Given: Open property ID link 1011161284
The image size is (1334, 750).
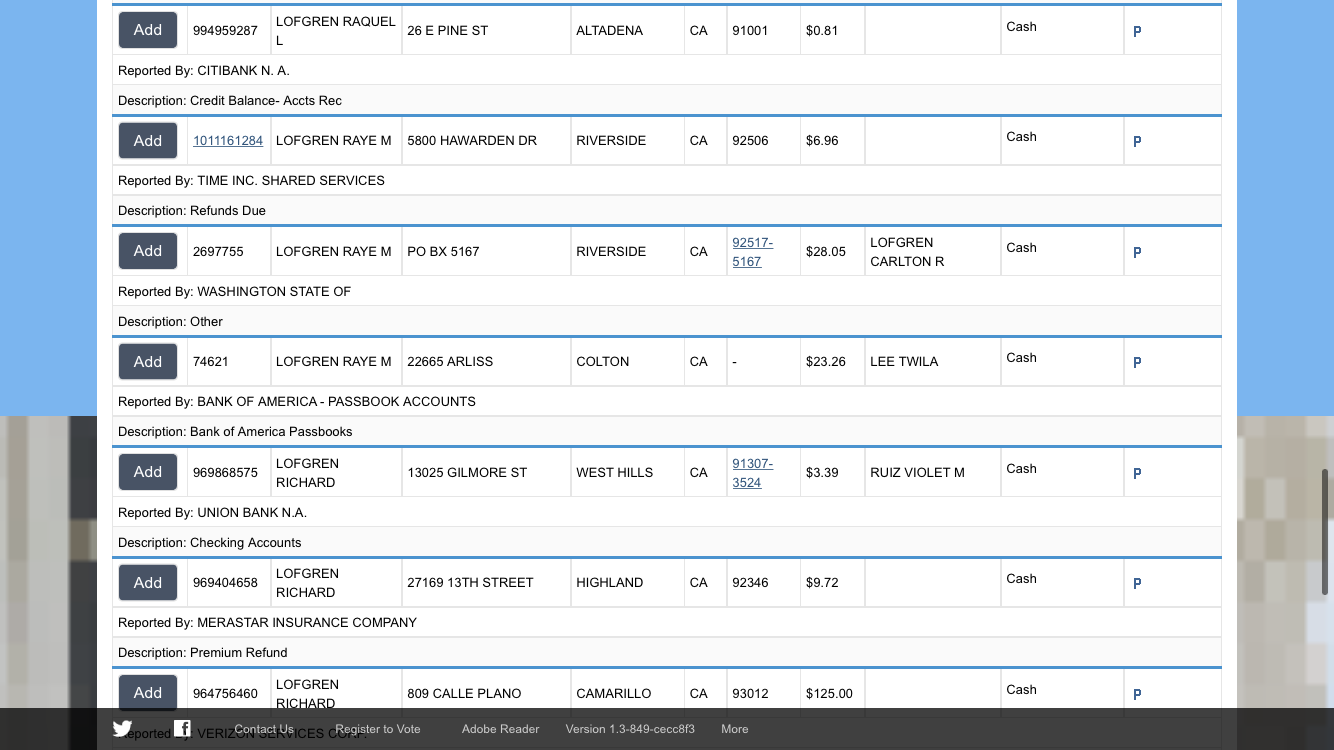Looking at the screenshot, I should 228,141.
